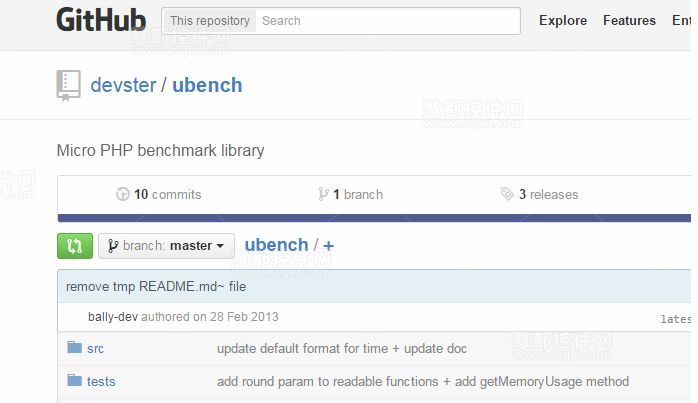Click the commits history clock icon

click(123, 195)
